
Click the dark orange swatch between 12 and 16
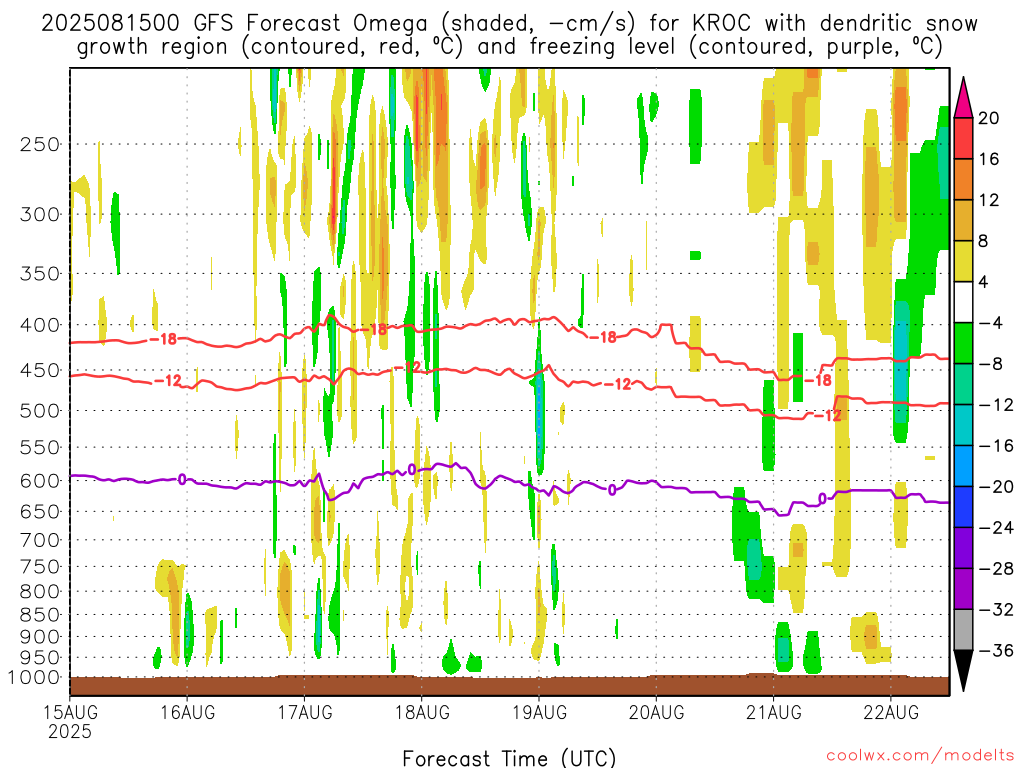[x=963, y=180]
